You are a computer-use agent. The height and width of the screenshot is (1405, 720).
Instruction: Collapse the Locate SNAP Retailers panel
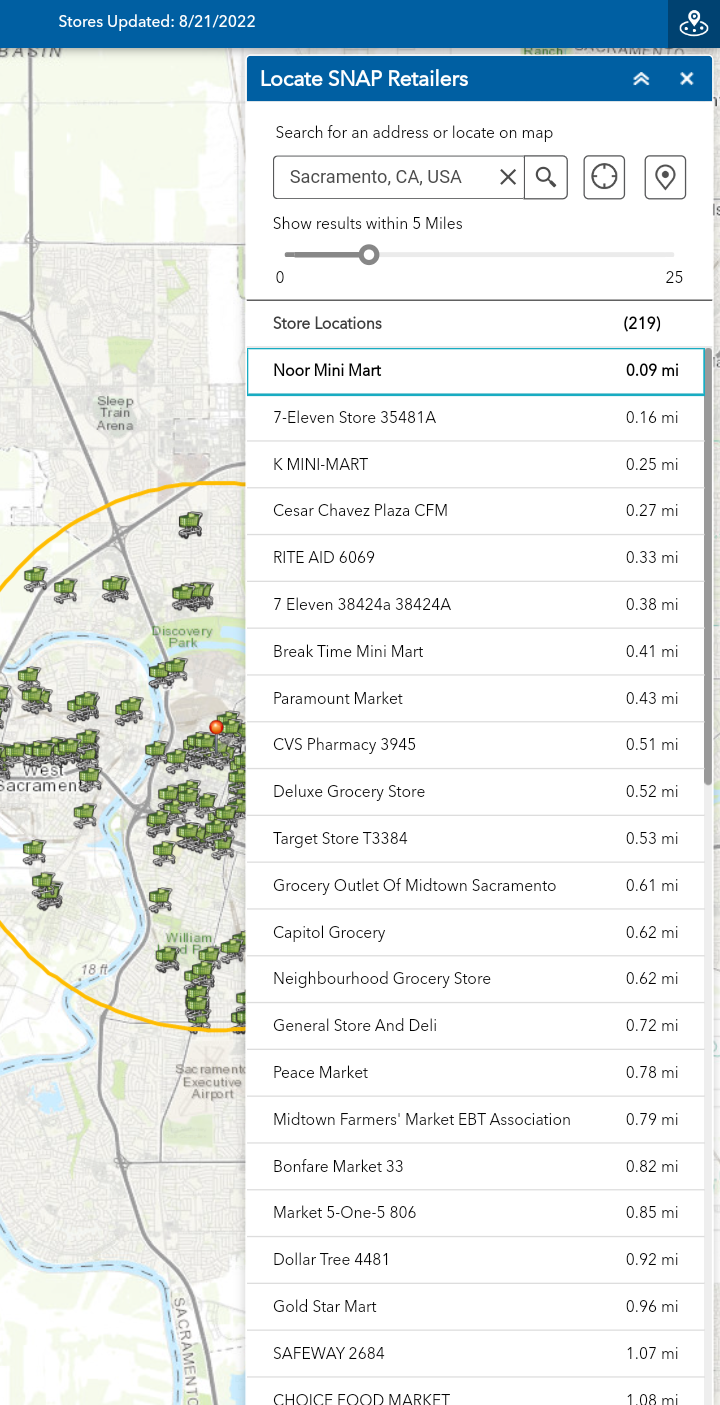[641, 79]
